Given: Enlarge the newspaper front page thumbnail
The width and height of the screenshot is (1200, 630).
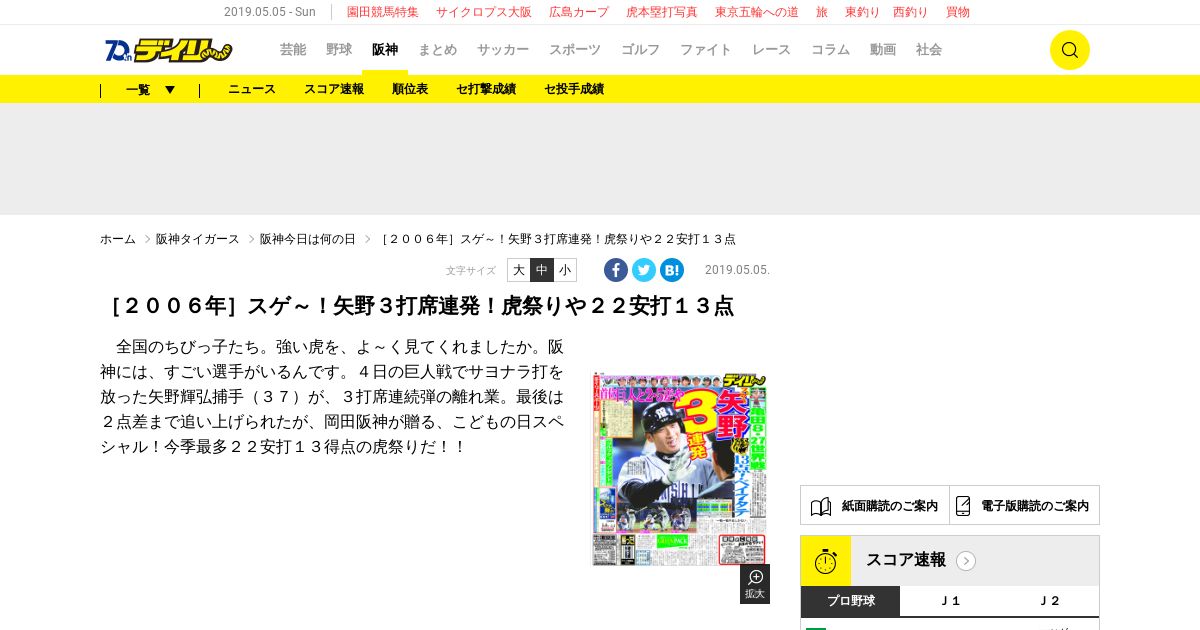Looking at the screenshot, I should 679,469.
